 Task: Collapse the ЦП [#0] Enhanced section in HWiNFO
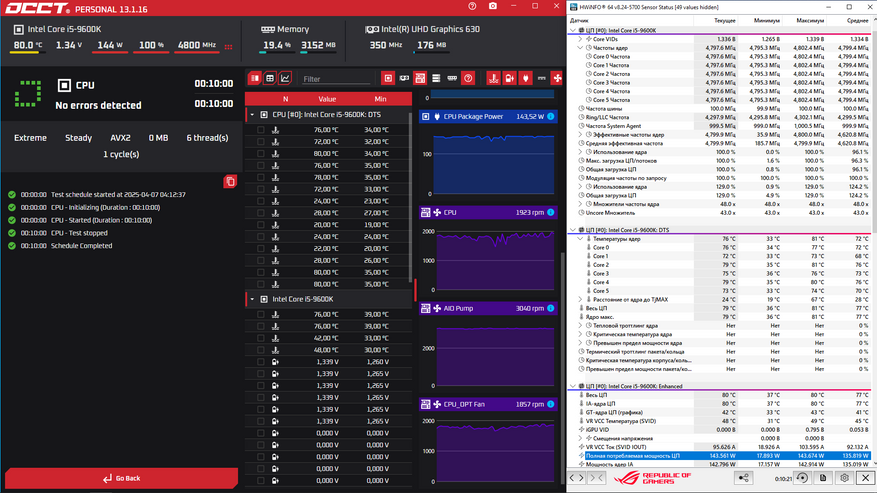(572, 386)
